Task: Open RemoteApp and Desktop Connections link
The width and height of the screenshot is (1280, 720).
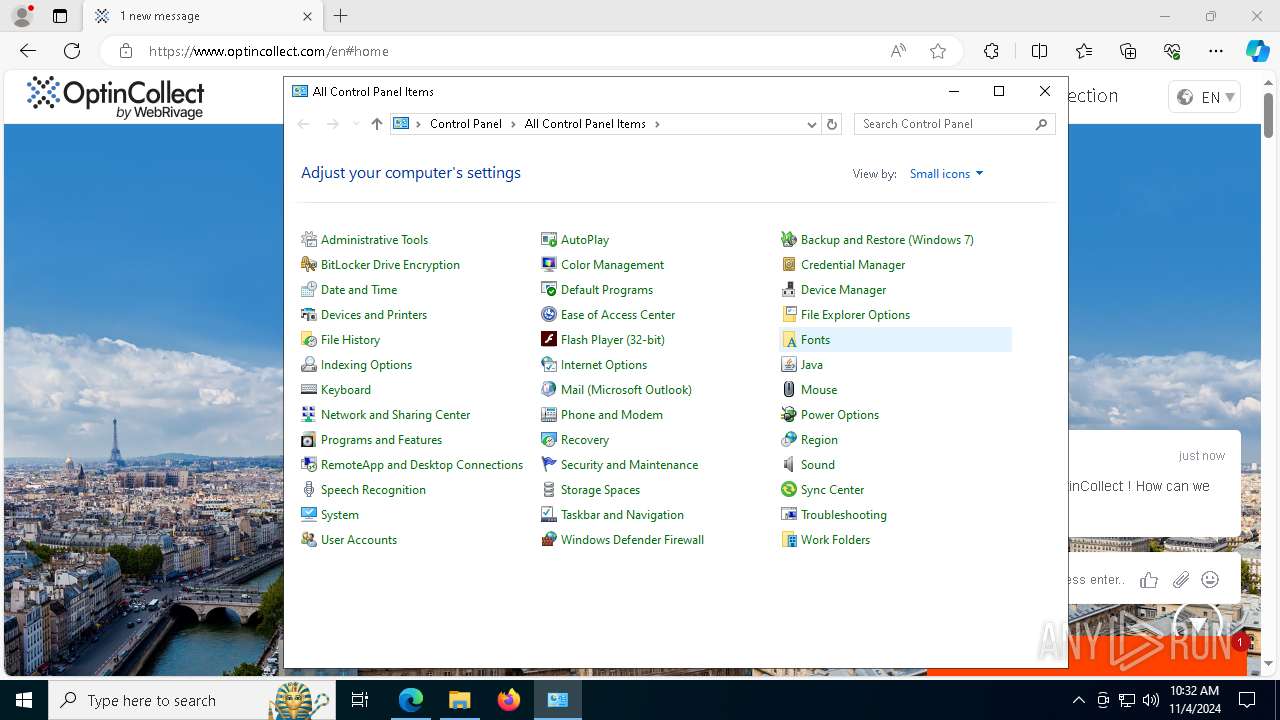Action: [x=422, y=465]
